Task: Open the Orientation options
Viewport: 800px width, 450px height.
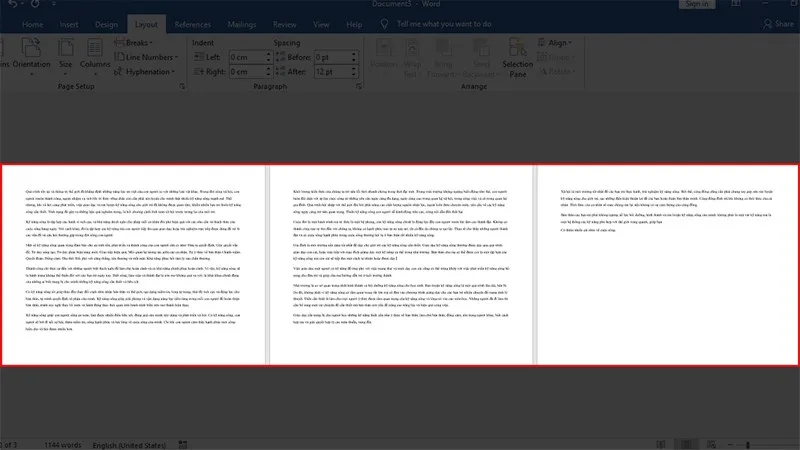Action: 31,56
